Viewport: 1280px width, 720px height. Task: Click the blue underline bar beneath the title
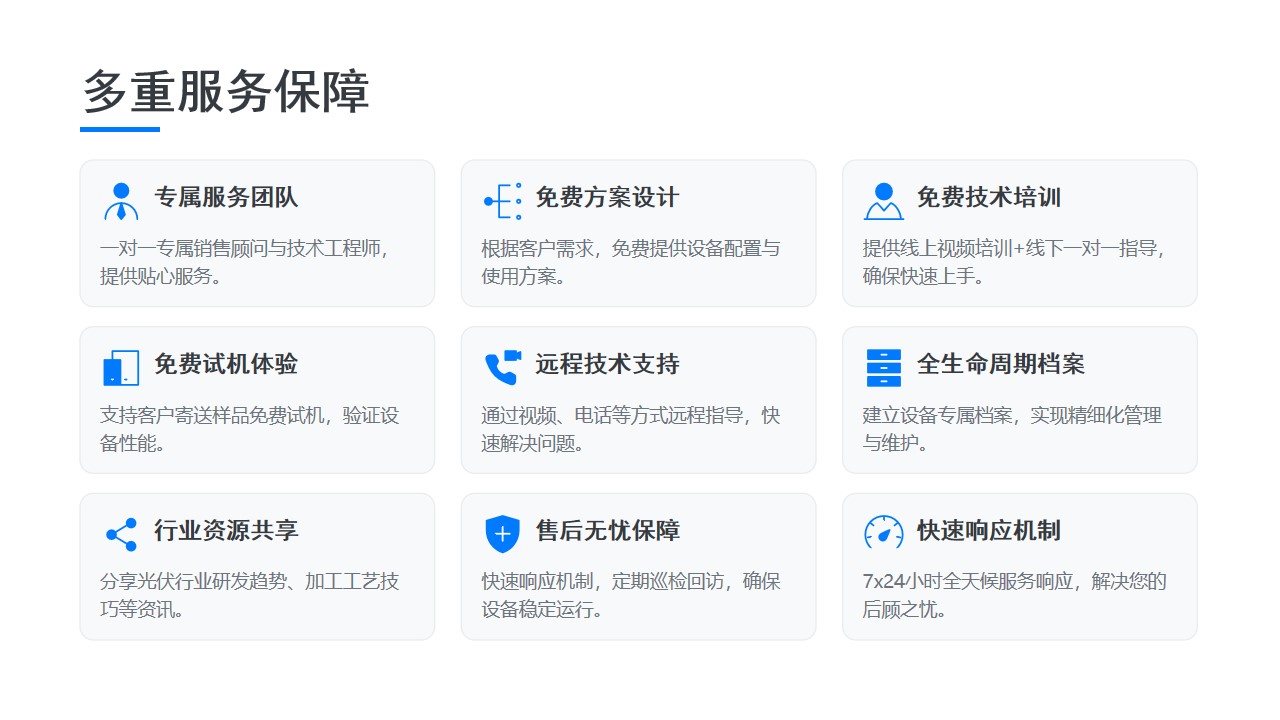pyautogui.click(x=120, y=129)
